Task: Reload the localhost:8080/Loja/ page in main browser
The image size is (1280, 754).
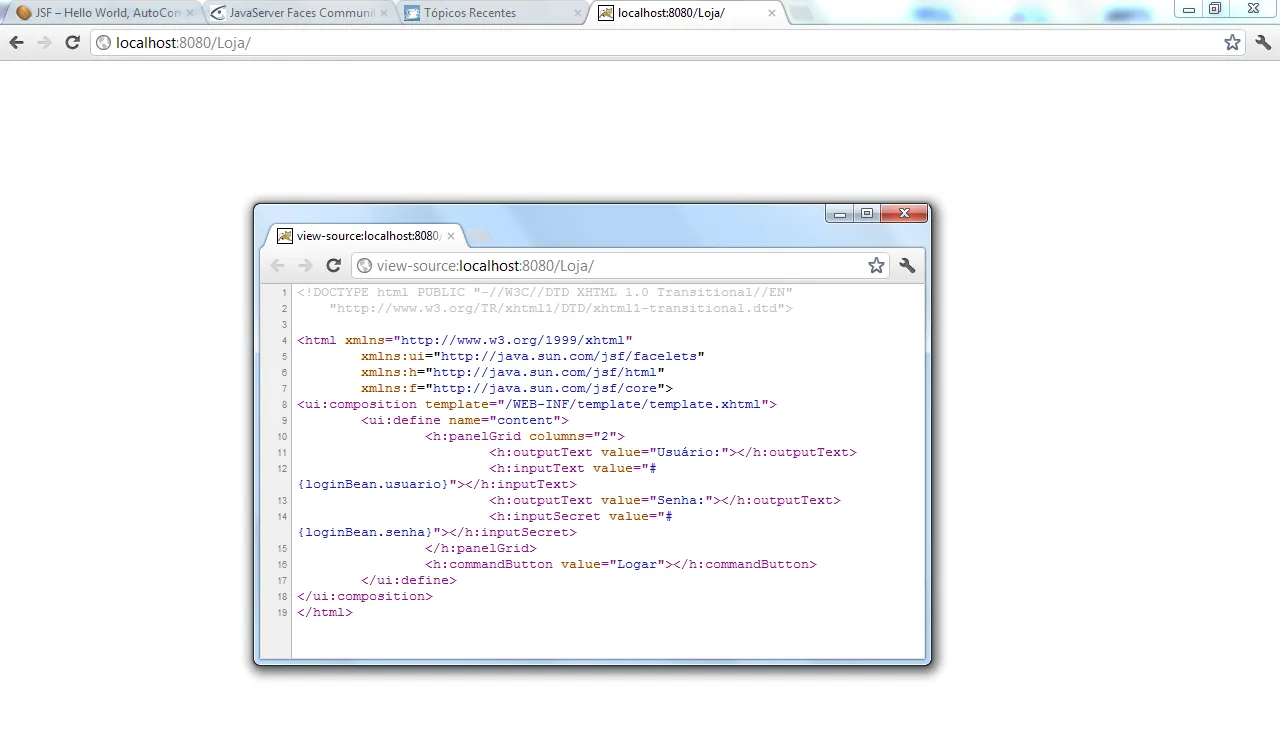Action: pos(72,42)
